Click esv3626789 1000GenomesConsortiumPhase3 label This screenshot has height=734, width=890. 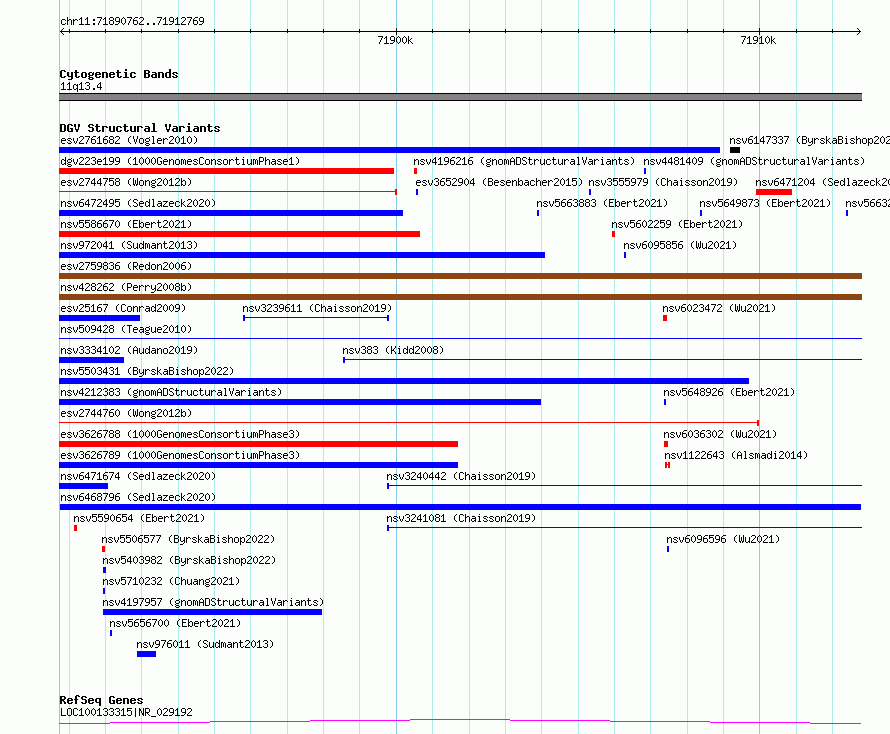(x=180, y=455)
